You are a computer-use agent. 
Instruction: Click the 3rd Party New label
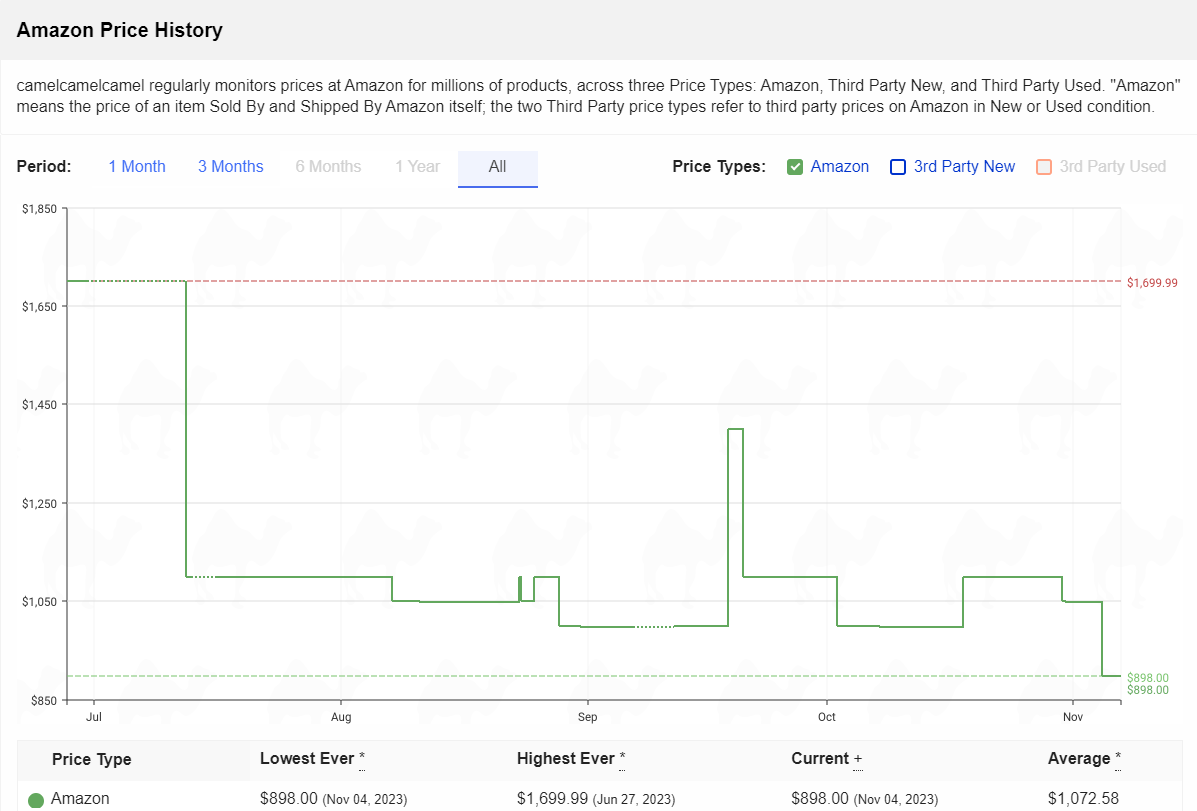964,166
